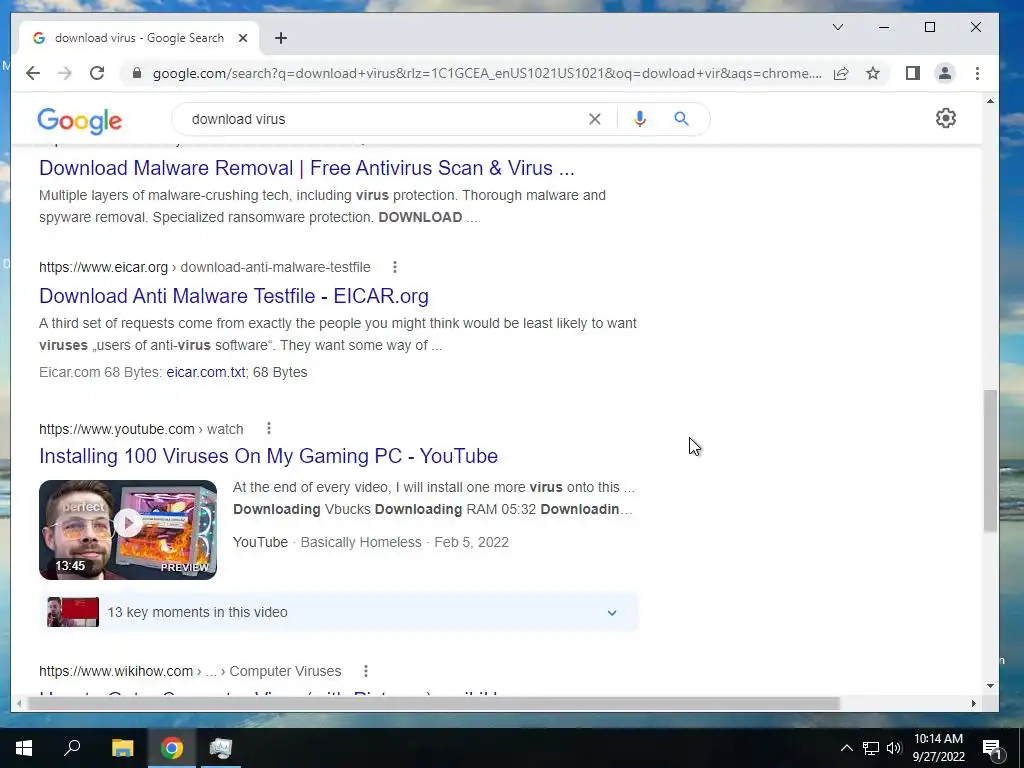Submit search with the magnifier icon

(x=681, y=119)
